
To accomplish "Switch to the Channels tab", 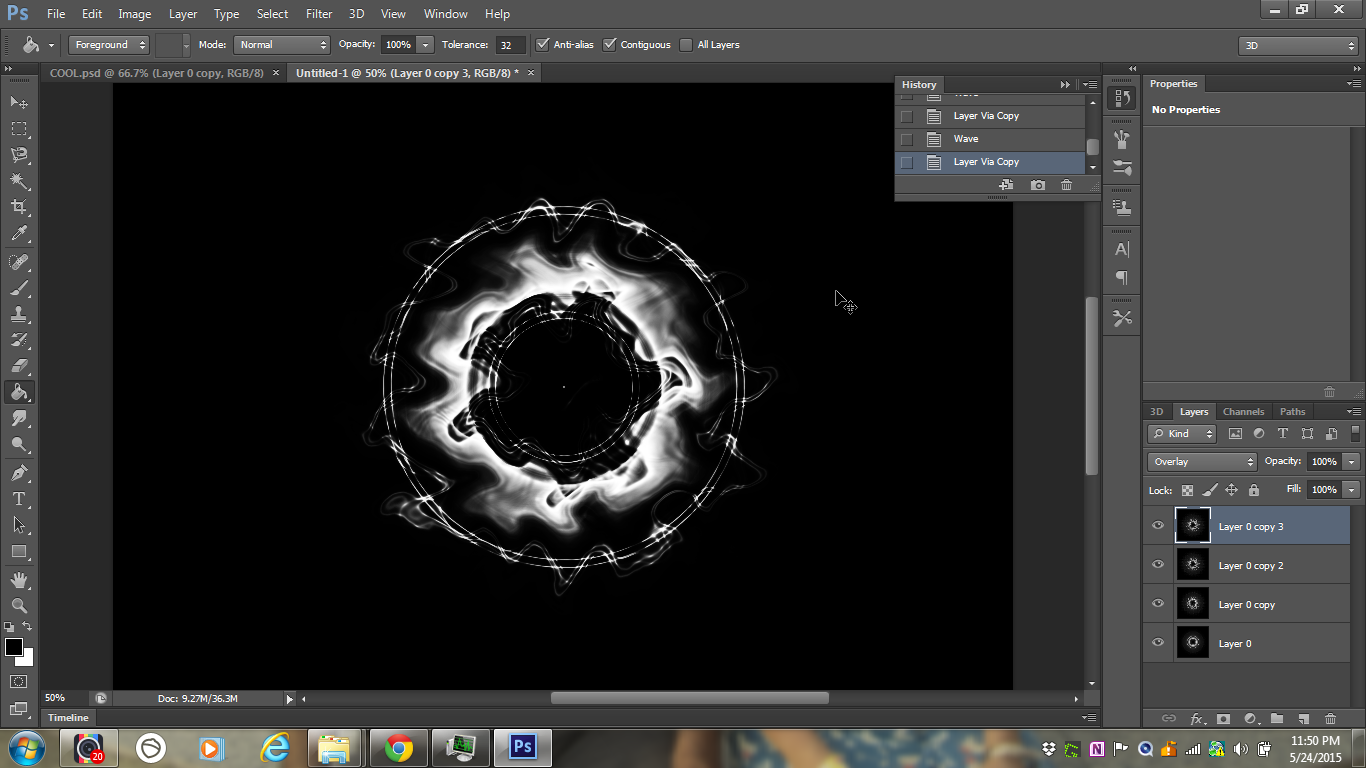I will (1243, 411).
